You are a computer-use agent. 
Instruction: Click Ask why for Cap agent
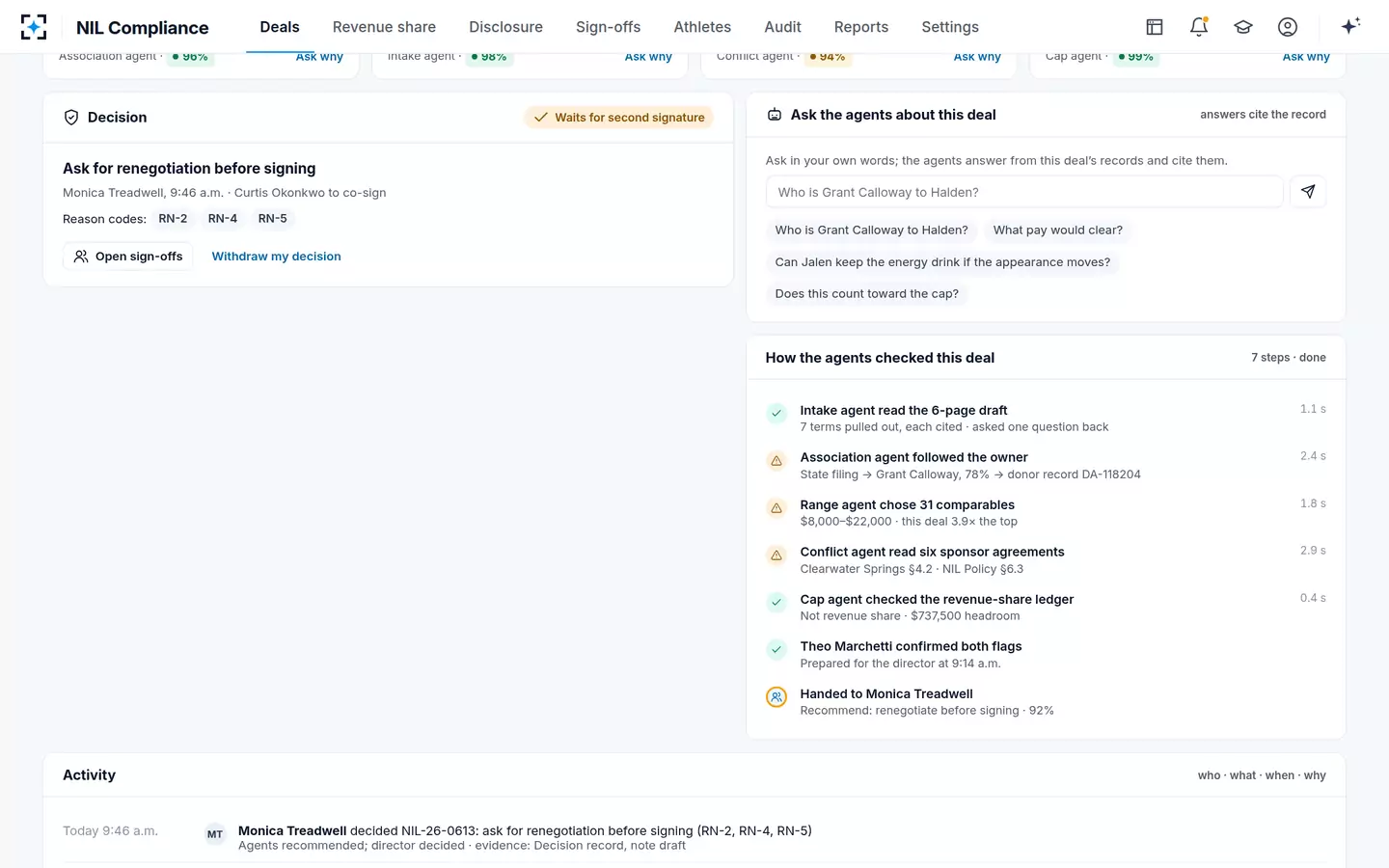[x=1306, y=57]
